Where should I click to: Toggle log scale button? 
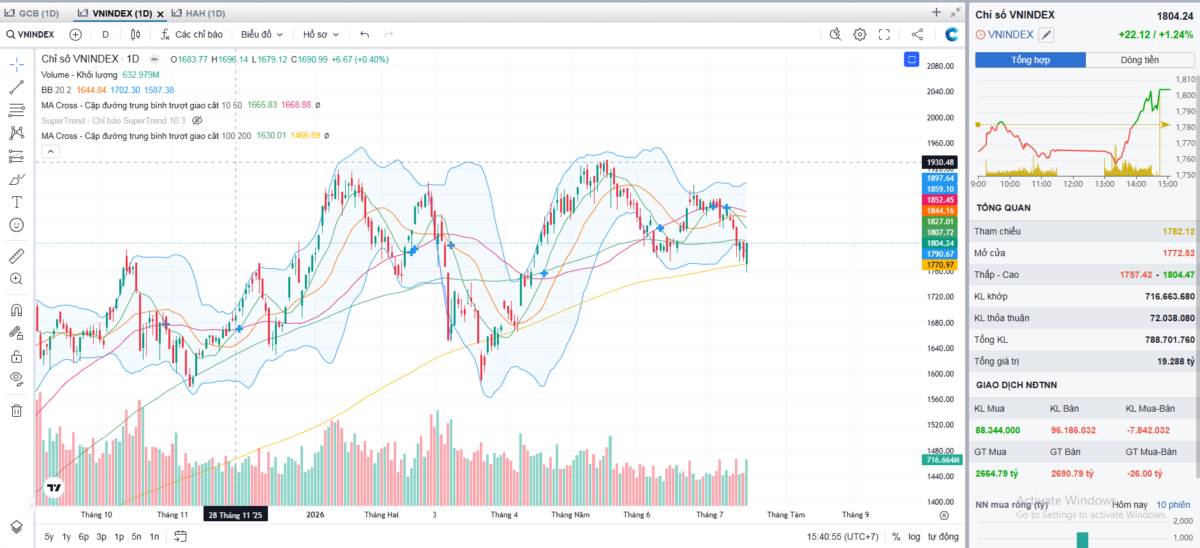coord(914,537)
